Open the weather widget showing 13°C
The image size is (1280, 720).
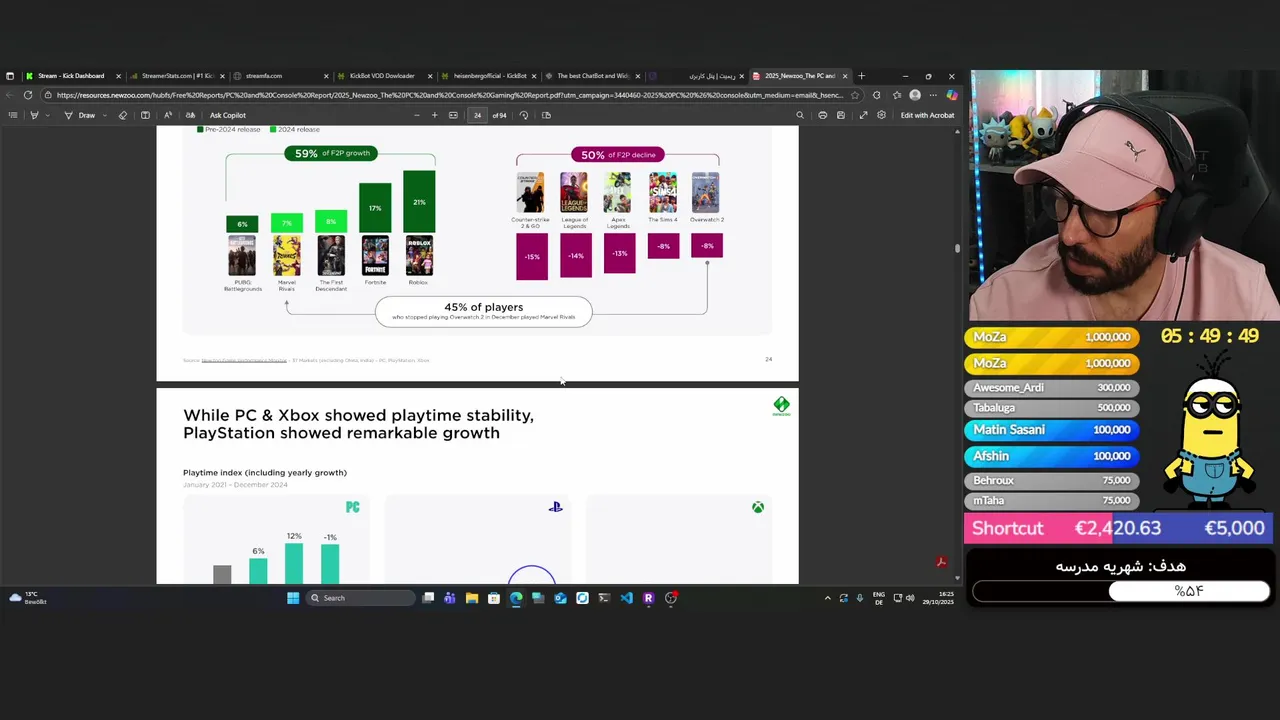[x=28, y=598]
